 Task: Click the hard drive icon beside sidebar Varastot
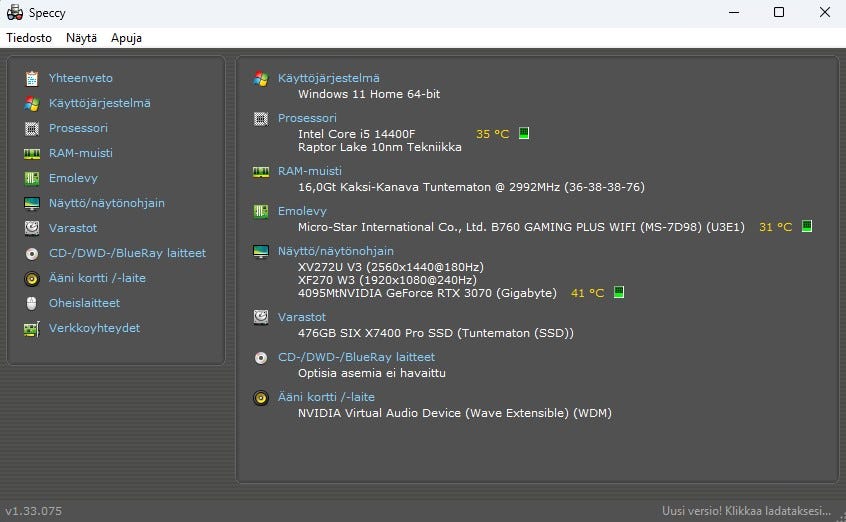pyautogui.click(x=32, y=228)
